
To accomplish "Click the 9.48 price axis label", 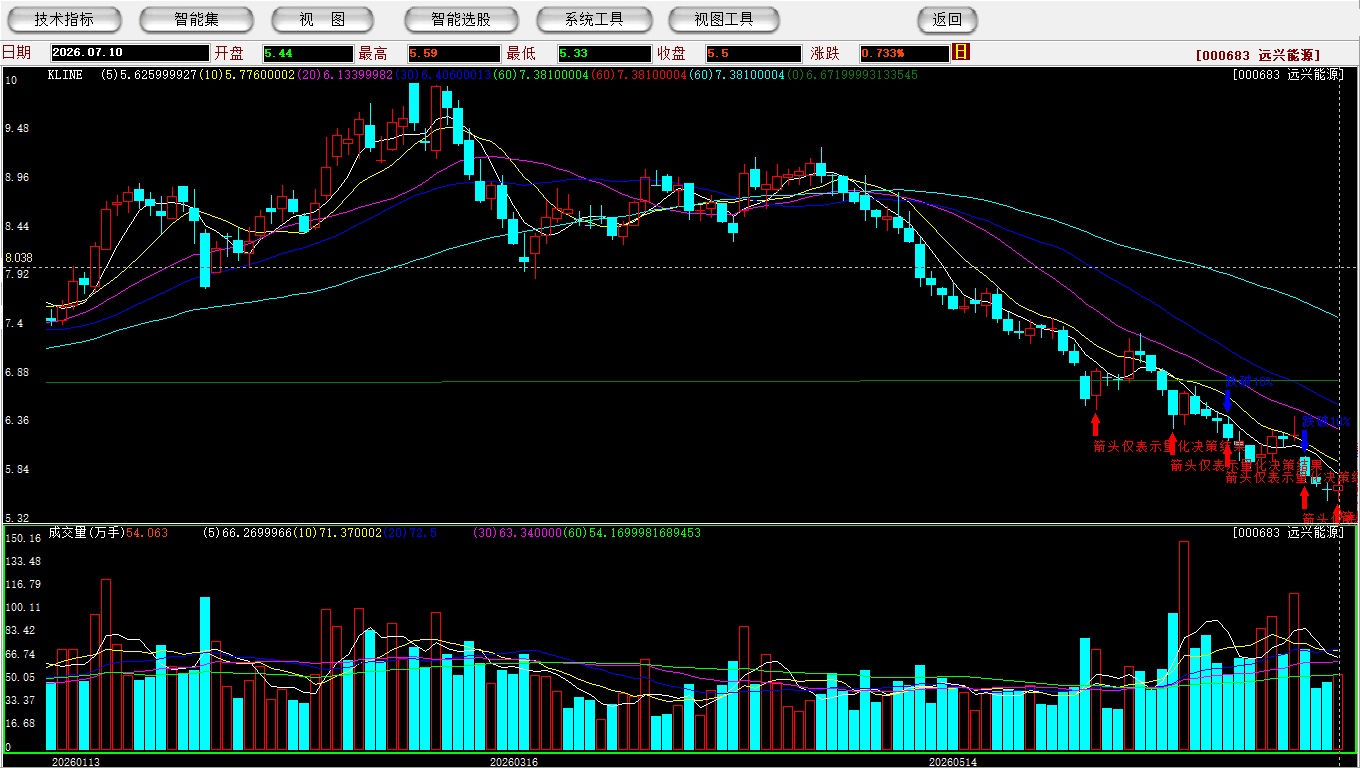I will tap(17, 128).
